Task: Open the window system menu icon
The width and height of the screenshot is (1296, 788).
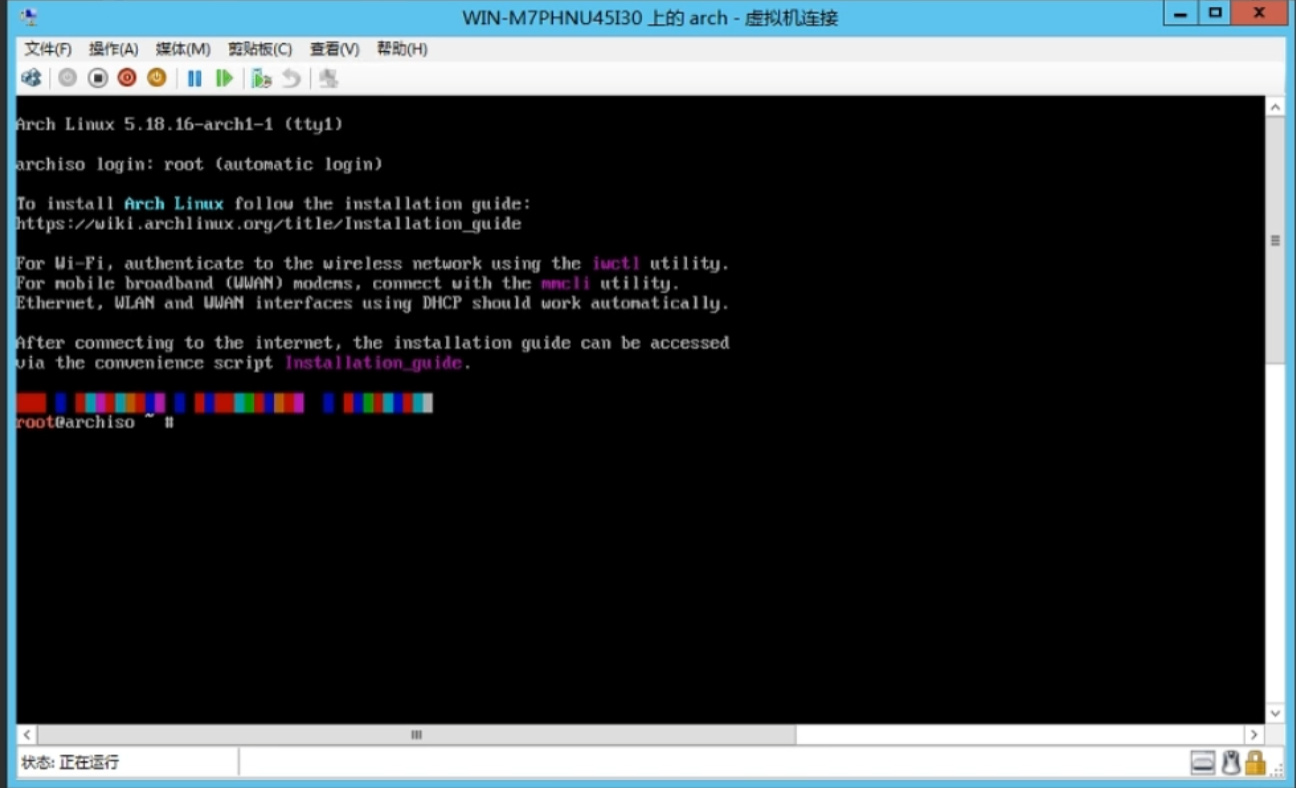Action: [29, 16]
